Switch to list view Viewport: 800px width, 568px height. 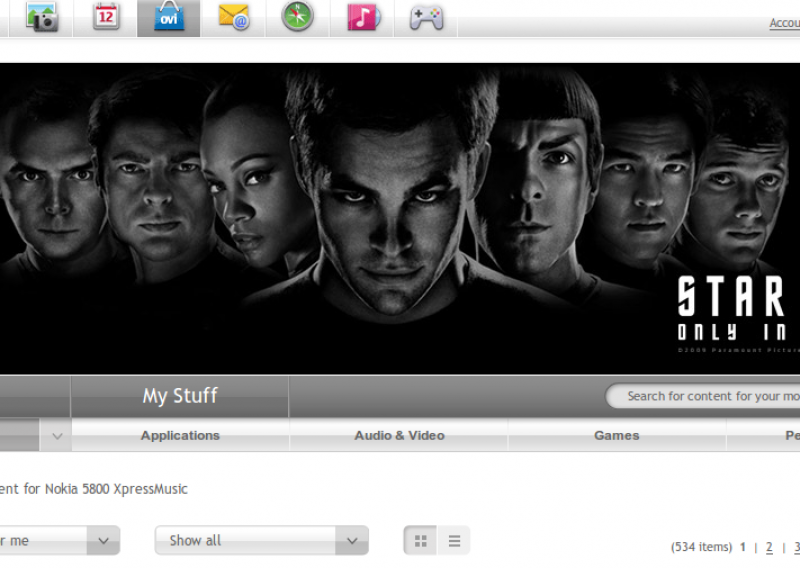pyautogui.click(x=454, y=540)
